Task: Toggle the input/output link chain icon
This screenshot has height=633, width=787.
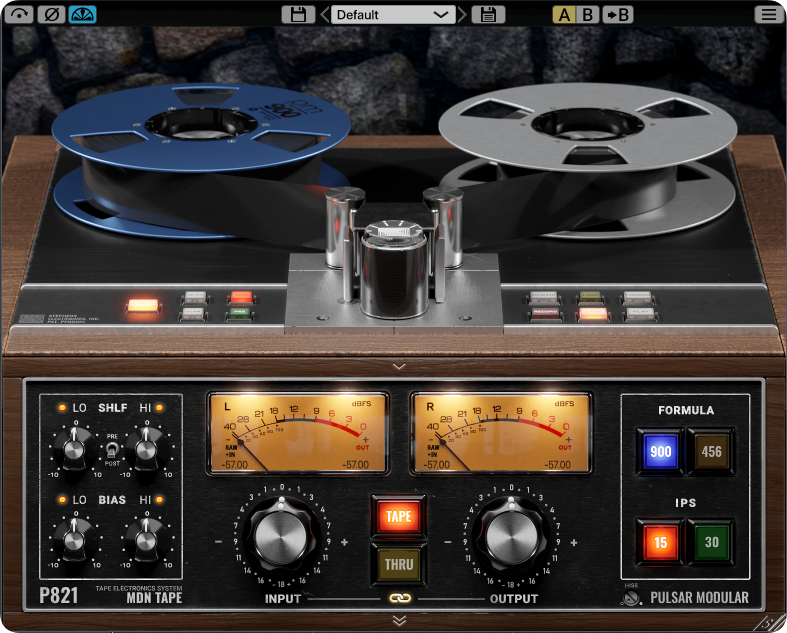Action: pyautogui.click(x=400, y=598)
